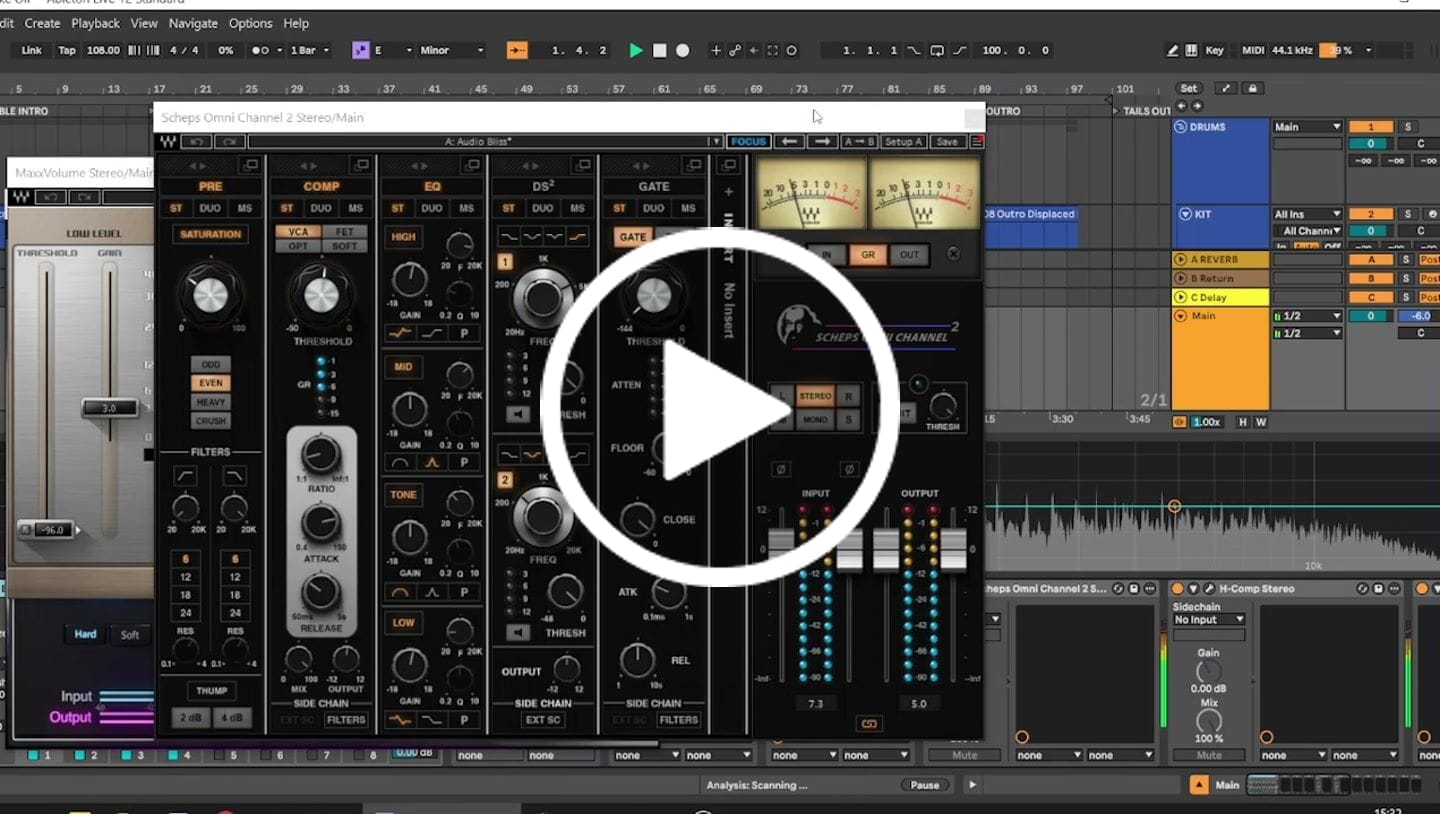Click the EQ module expand window icon
1440x814 pixels.
tap(474, 166)
